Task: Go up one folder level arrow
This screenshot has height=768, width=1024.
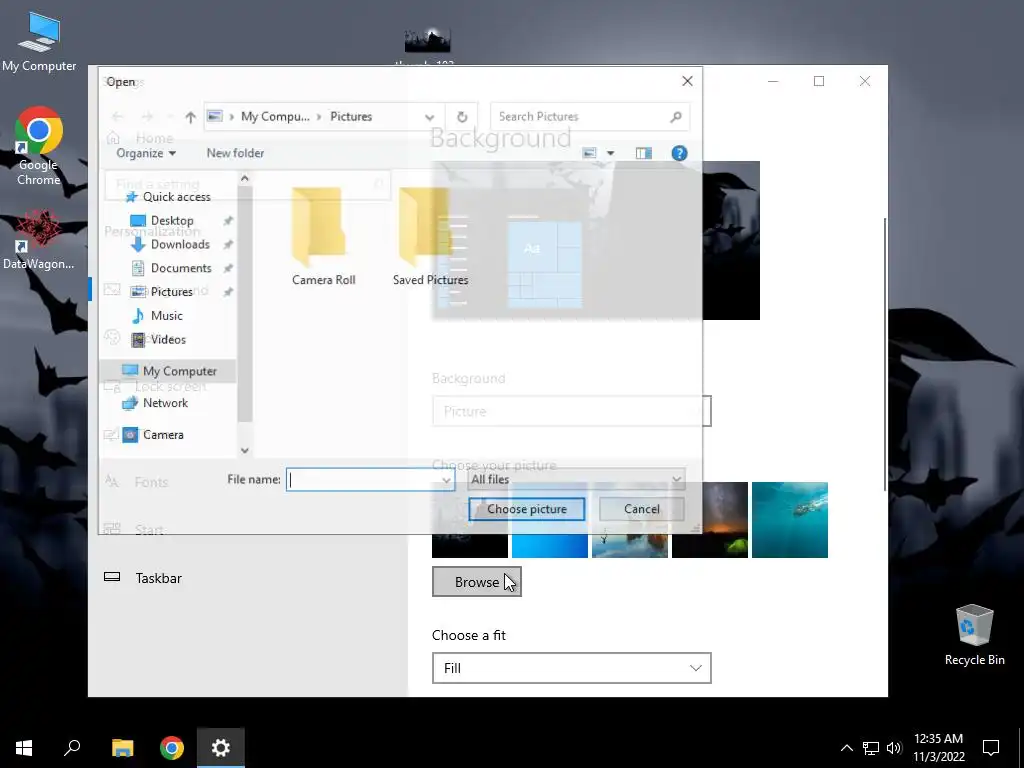Action: click(x=190, y=117)
